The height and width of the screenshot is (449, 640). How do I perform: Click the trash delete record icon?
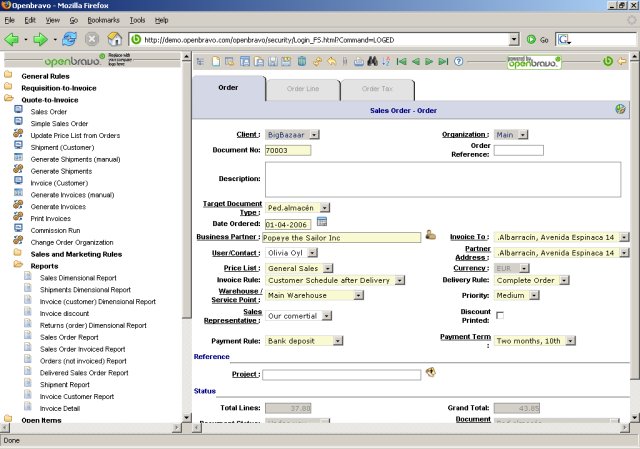tap(303, 62)
